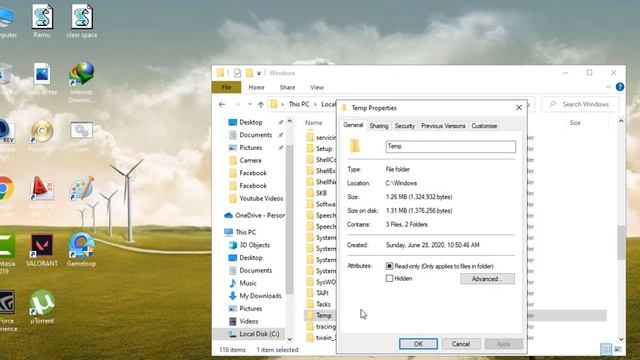Open My Downloads in navigation pane
The width and height of the screenshot is (640, 360).
point(255,296)
